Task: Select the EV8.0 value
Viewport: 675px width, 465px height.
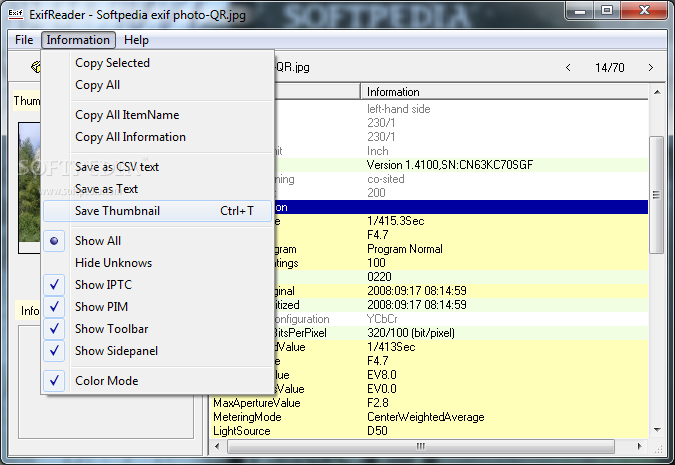Action: coord(382,375)
